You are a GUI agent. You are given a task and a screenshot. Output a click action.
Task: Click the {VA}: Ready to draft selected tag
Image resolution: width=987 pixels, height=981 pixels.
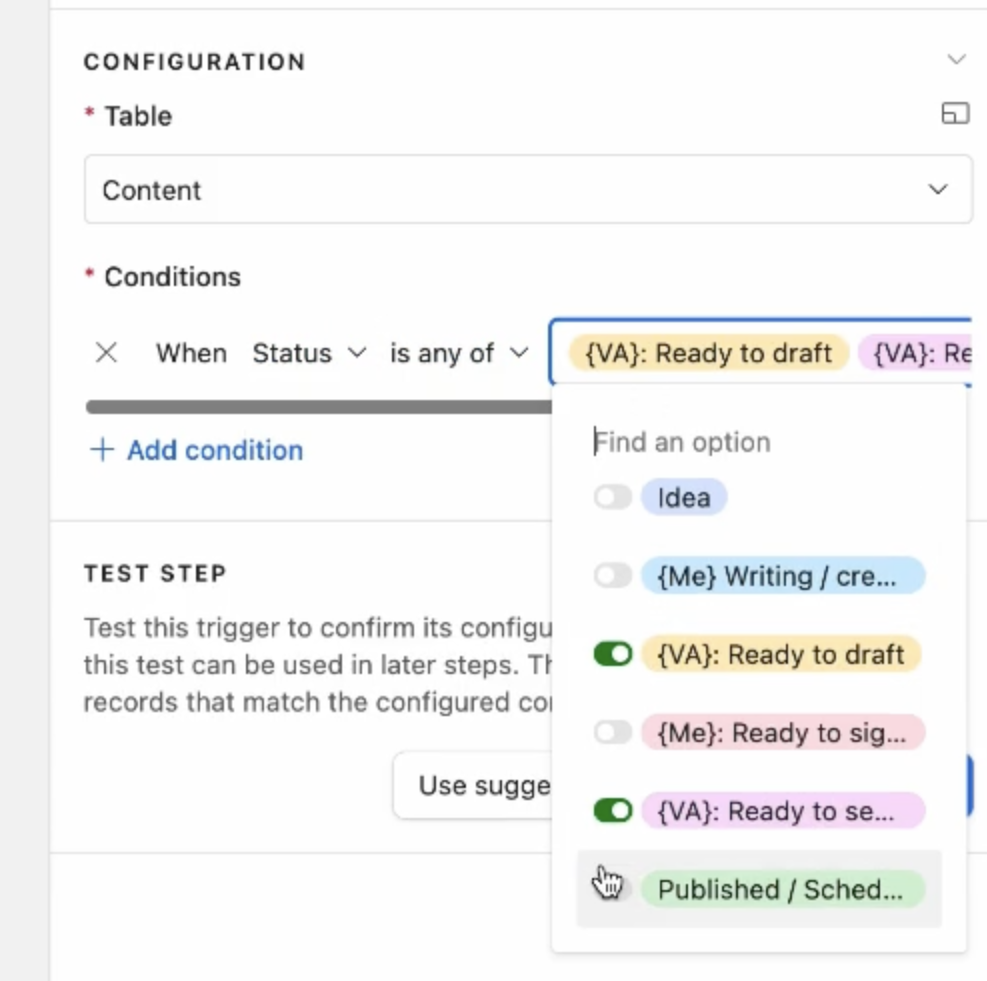[x=708, y=353]
